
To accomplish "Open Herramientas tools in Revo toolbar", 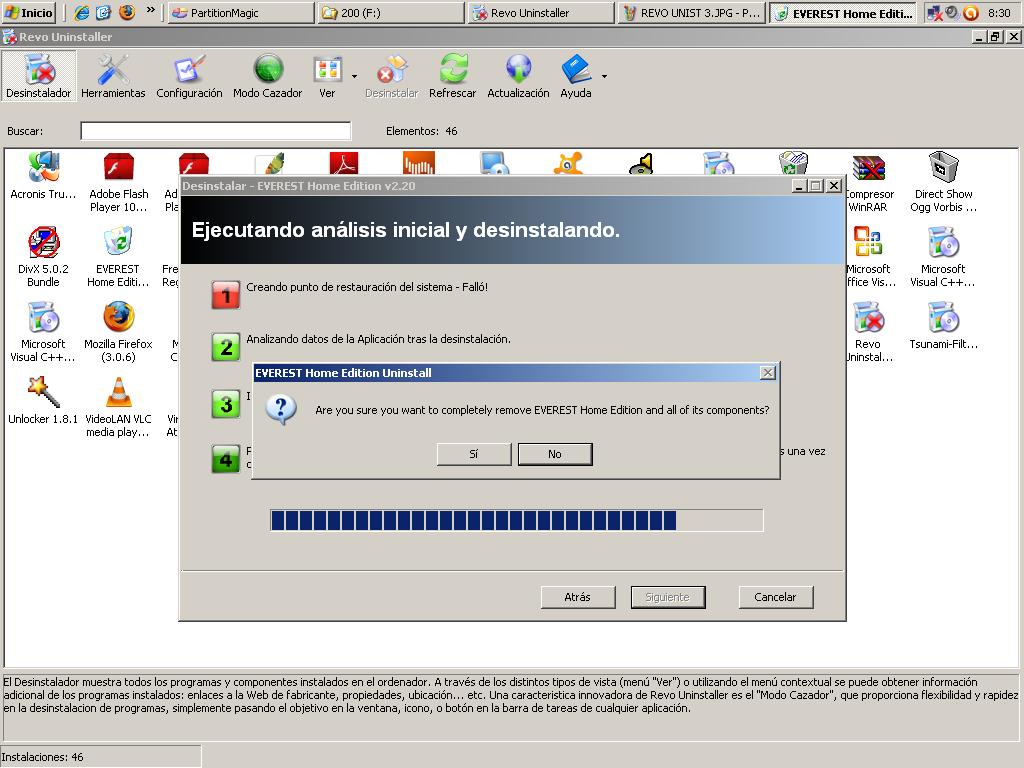I will [113, 76].
